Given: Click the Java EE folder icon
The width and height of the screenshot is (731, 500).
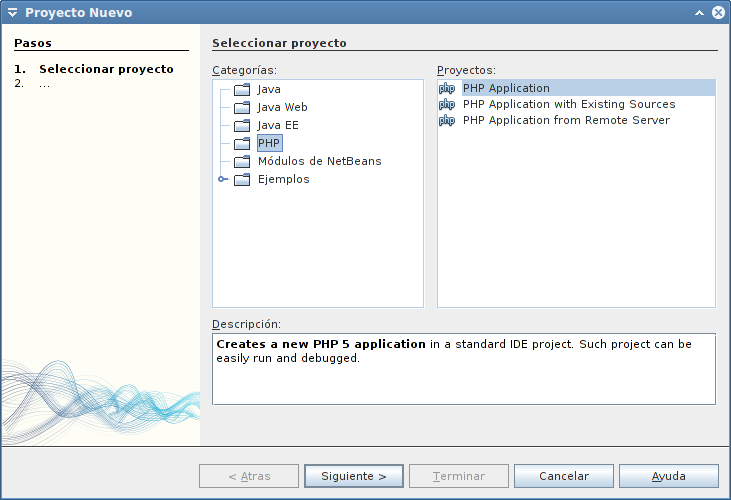Looking at the screenshot, I should pyautogui.click(x=242, y=125).
